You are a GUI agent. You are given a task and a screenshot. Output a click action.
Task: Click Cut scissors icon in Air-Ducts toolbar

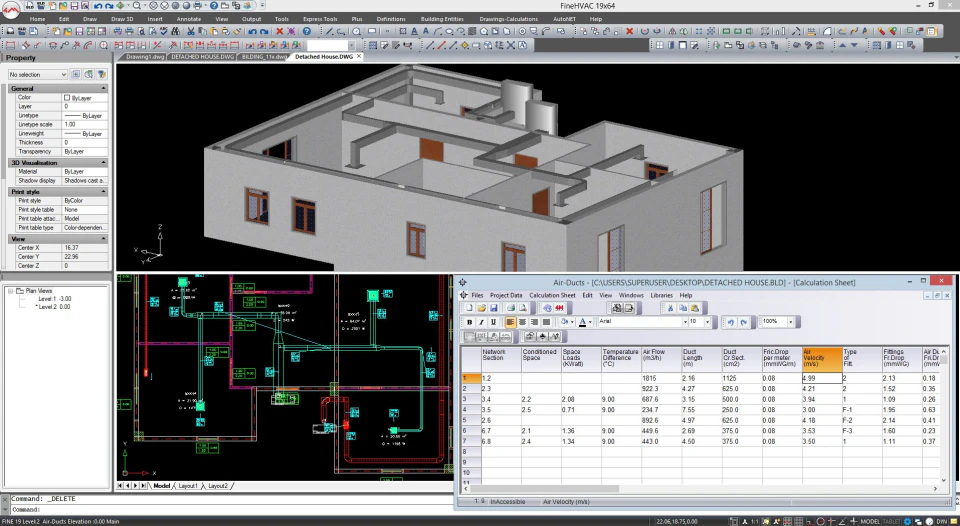click(x=670, y=308)
